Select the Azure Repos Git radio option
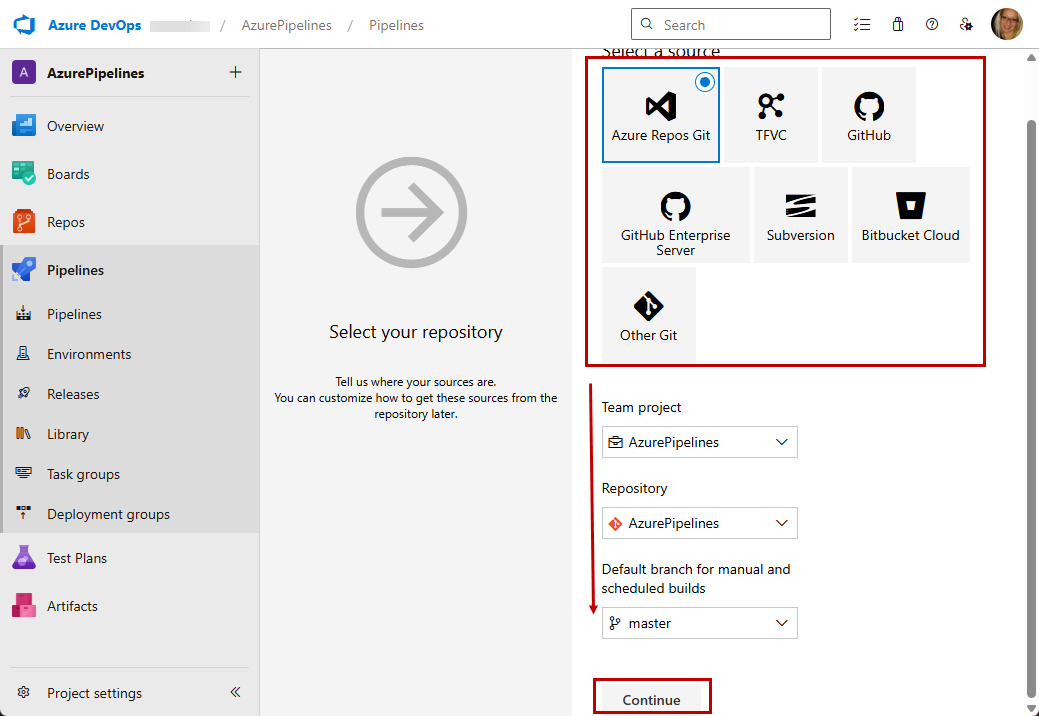 [x=705, y=82]
